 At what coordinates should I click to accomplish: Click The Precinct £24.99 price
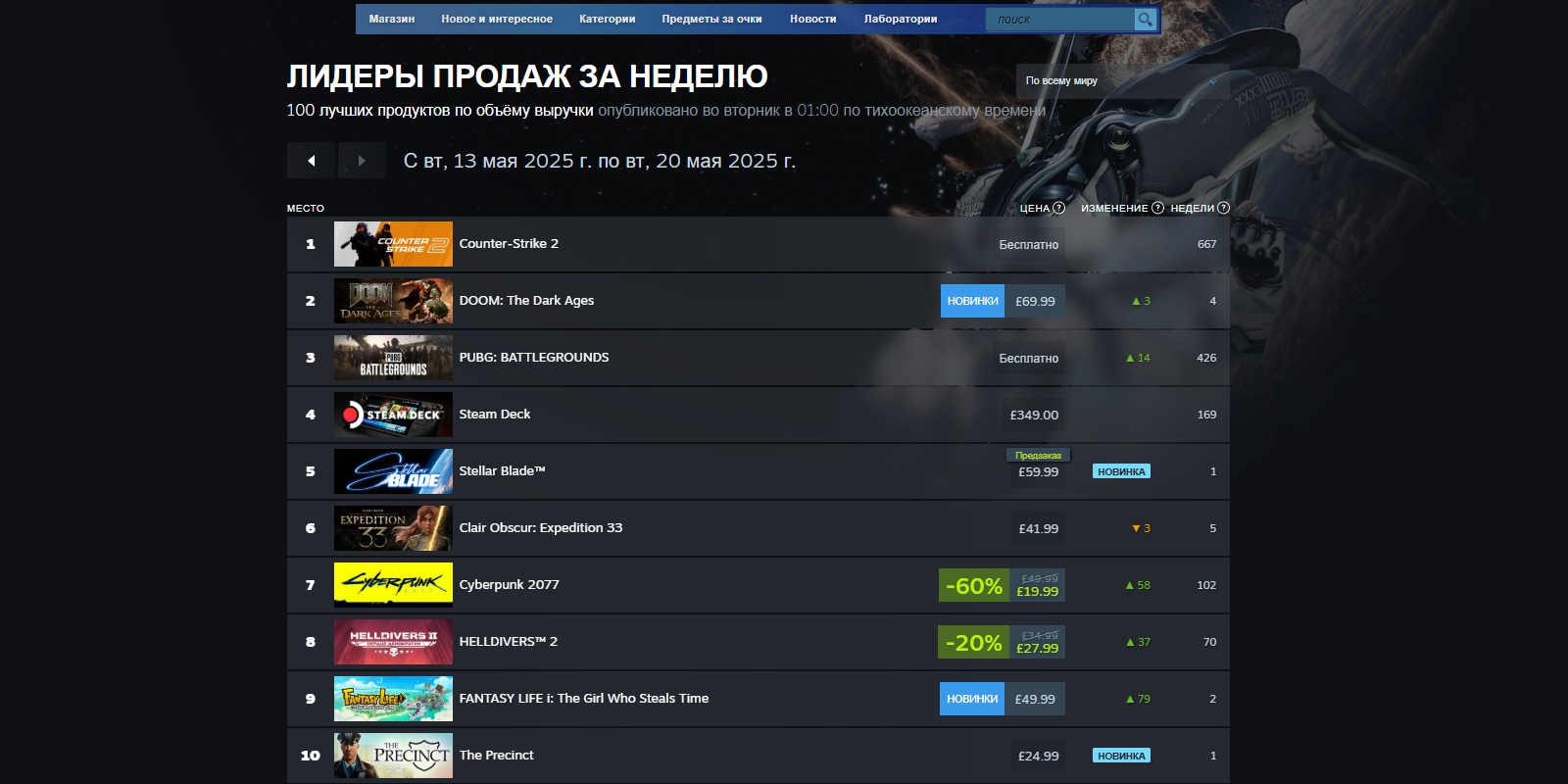(1038, 756)
